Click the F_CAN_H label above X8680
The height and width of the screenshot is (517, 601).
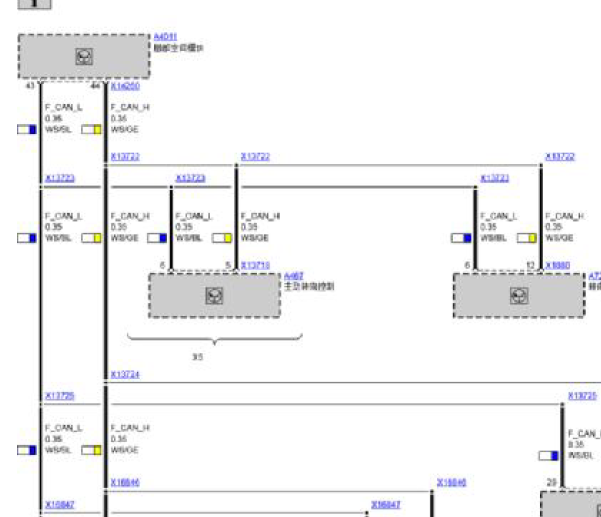(x=565, y=217)
